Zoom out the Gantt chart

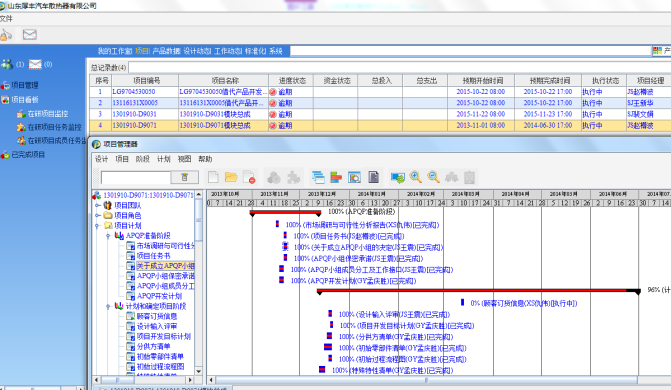point(433,177)
